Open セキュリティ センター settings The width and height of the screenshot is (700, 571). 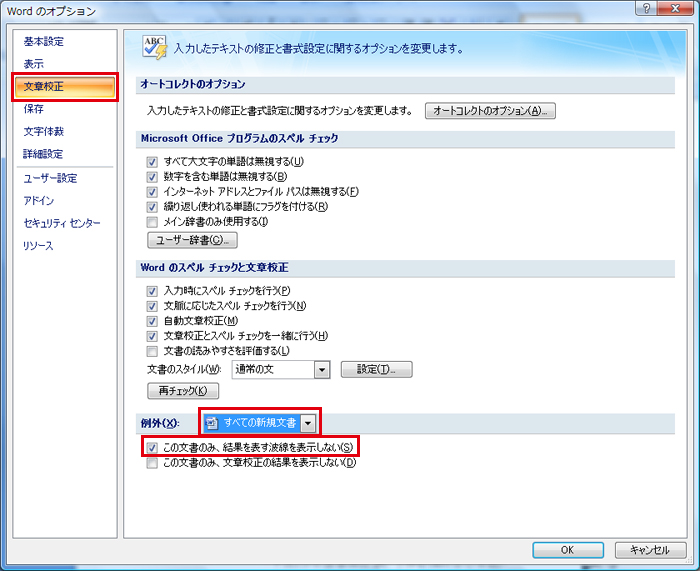click(62, 223)
